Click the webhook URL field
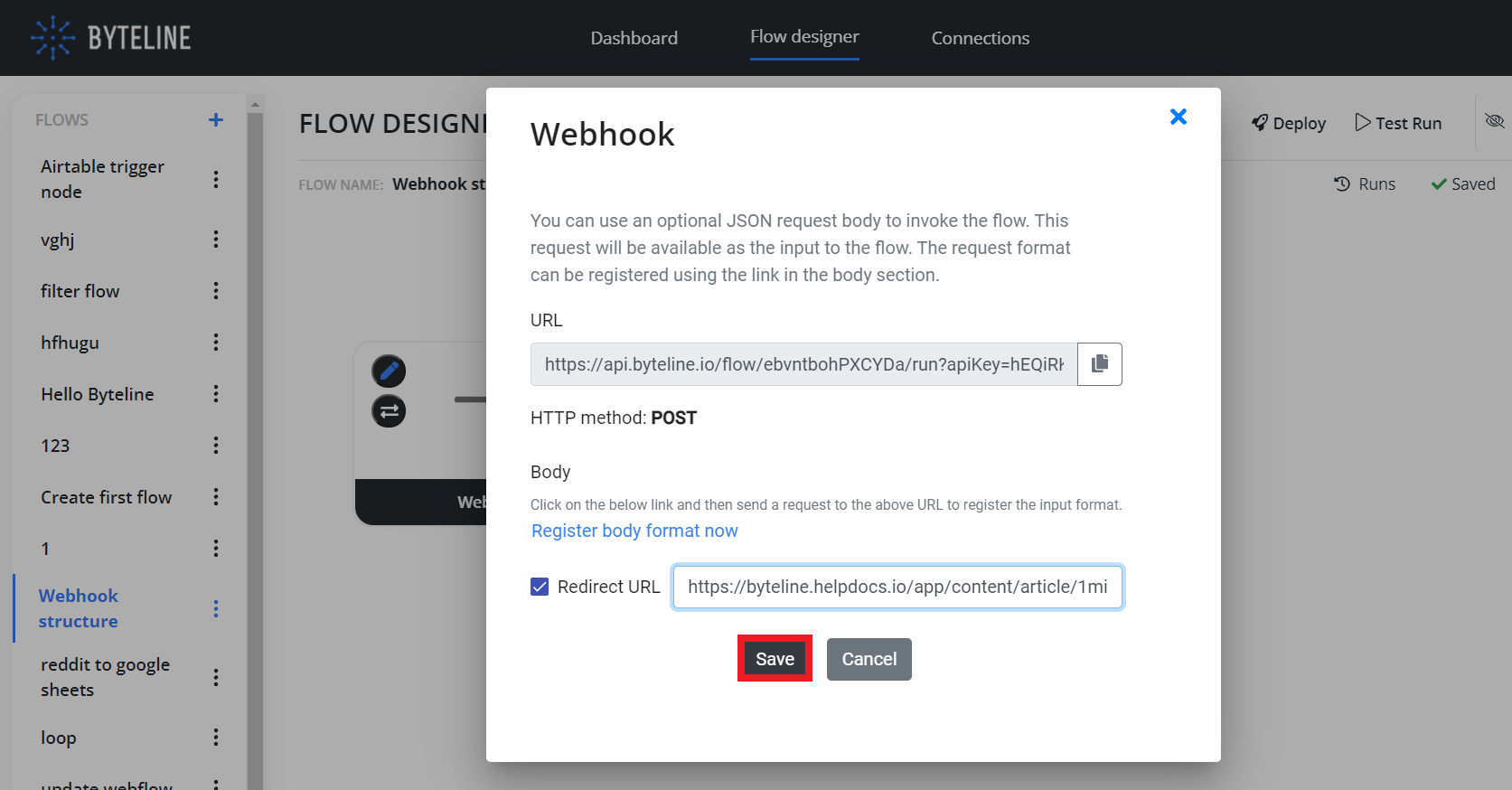1512x790 pixels. pyautogui.click(x=804, y=364)
